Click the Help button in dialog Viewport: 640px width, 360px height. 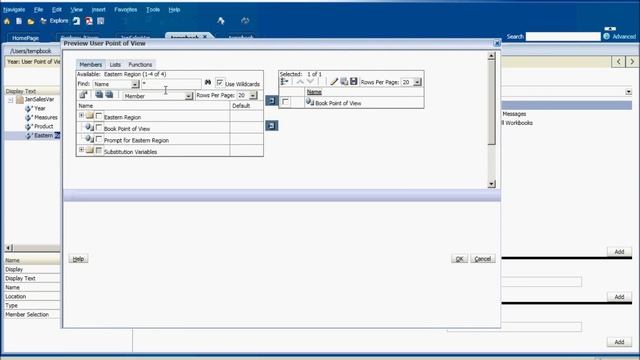pos(78,259)
